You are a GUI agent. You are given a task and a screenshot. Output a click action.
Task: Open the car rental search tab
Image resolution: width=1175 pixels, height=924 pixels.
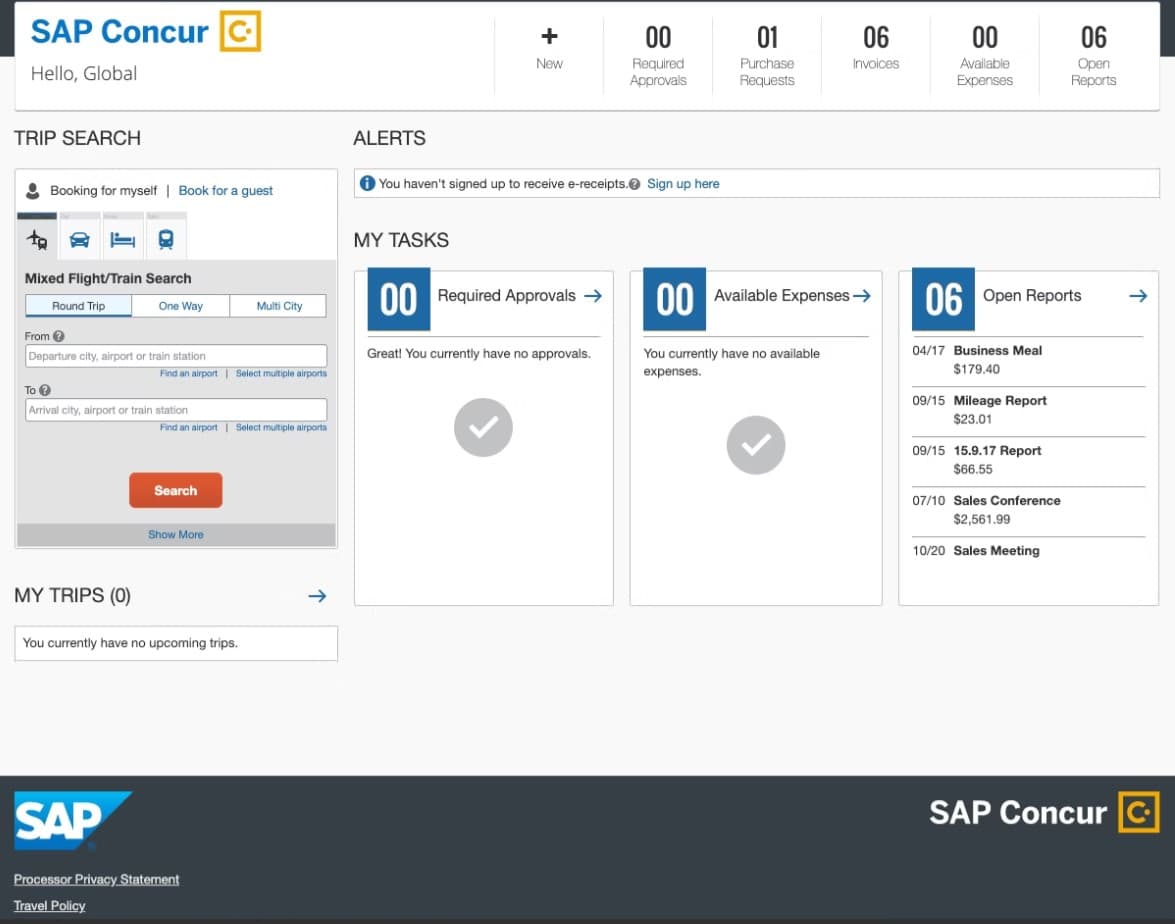tap(80, 240)
